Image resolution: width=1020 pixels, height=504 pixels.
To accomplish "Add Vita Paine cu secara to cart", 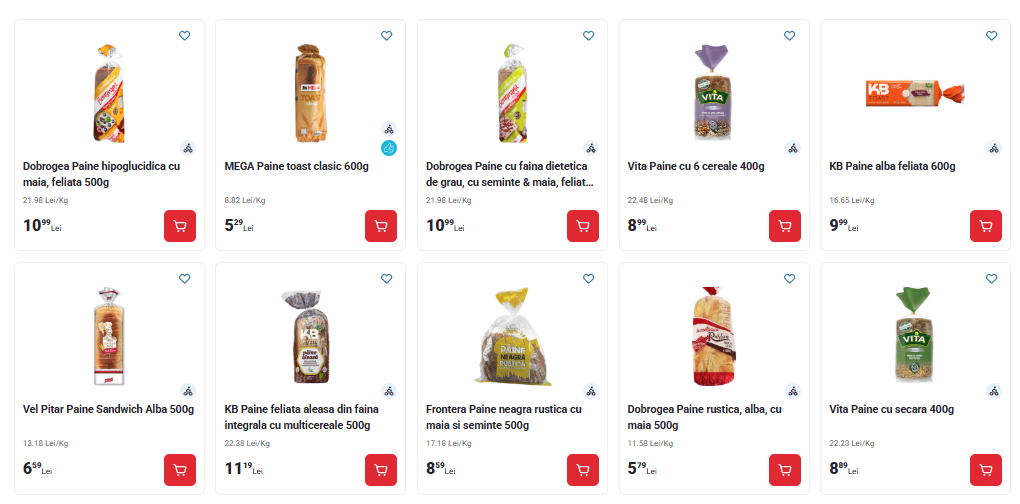I will 986,470.
